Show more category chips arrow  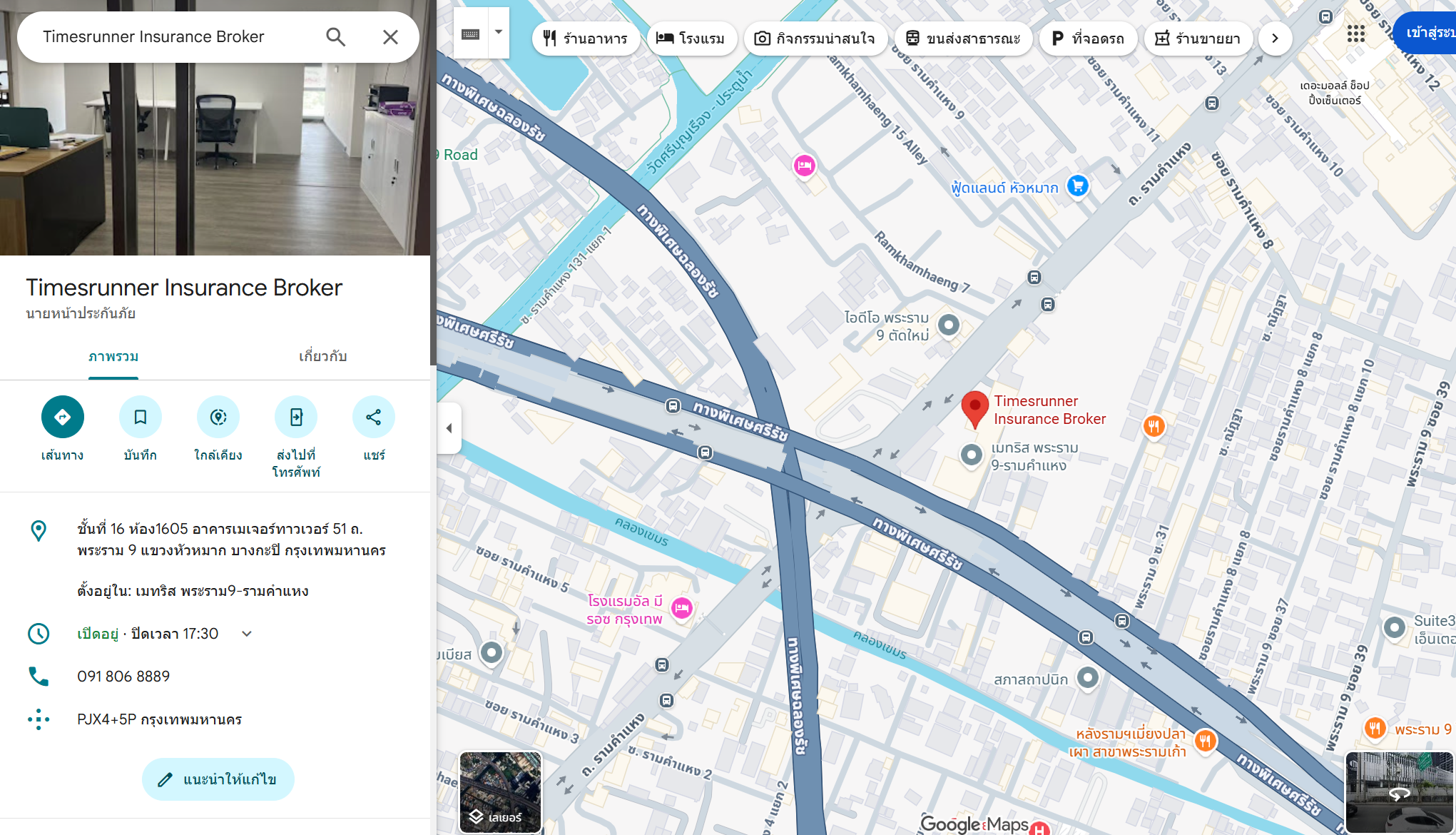pos(1275,39)
